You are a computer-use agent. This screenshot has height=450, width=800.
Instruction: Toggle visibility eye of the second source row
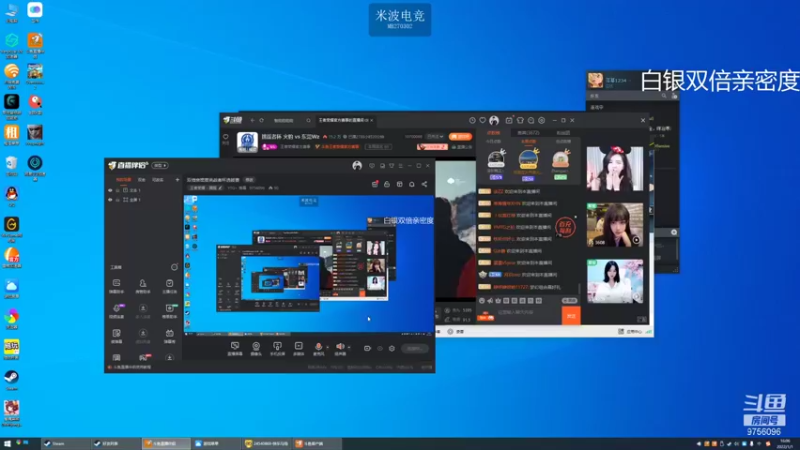tap(110, 200)
